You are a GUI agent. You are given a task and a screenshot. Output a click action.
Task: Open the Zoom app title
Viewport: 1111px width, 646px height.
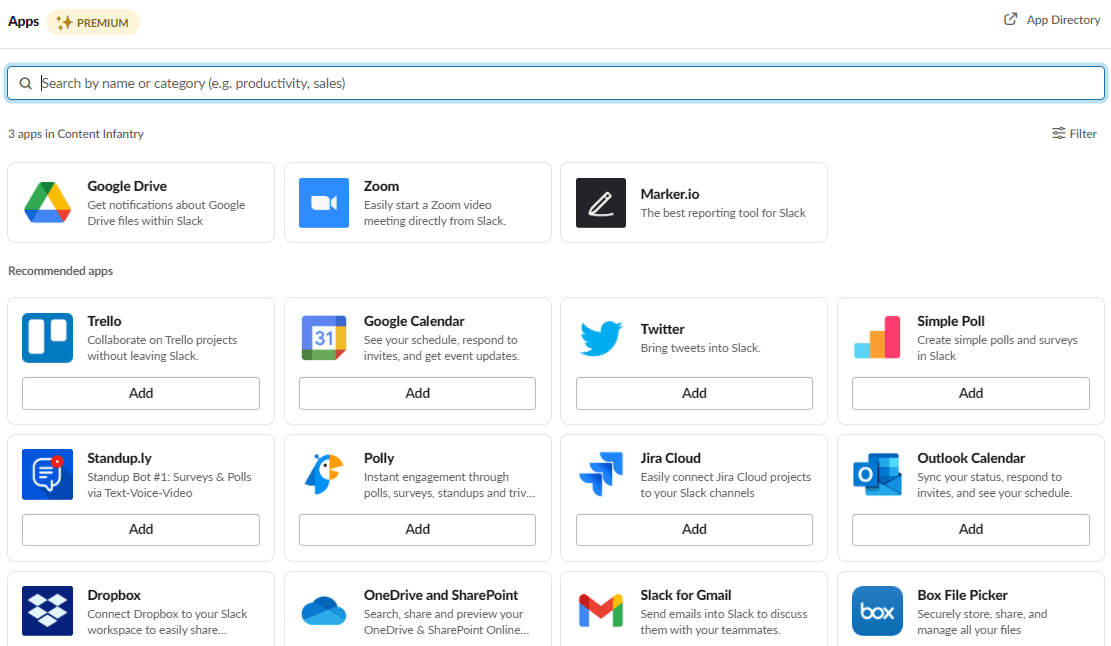point(381,186)
